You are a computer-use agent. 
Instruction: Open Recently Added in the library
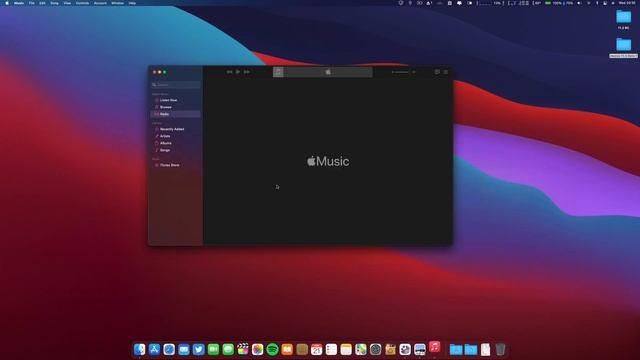176,129
